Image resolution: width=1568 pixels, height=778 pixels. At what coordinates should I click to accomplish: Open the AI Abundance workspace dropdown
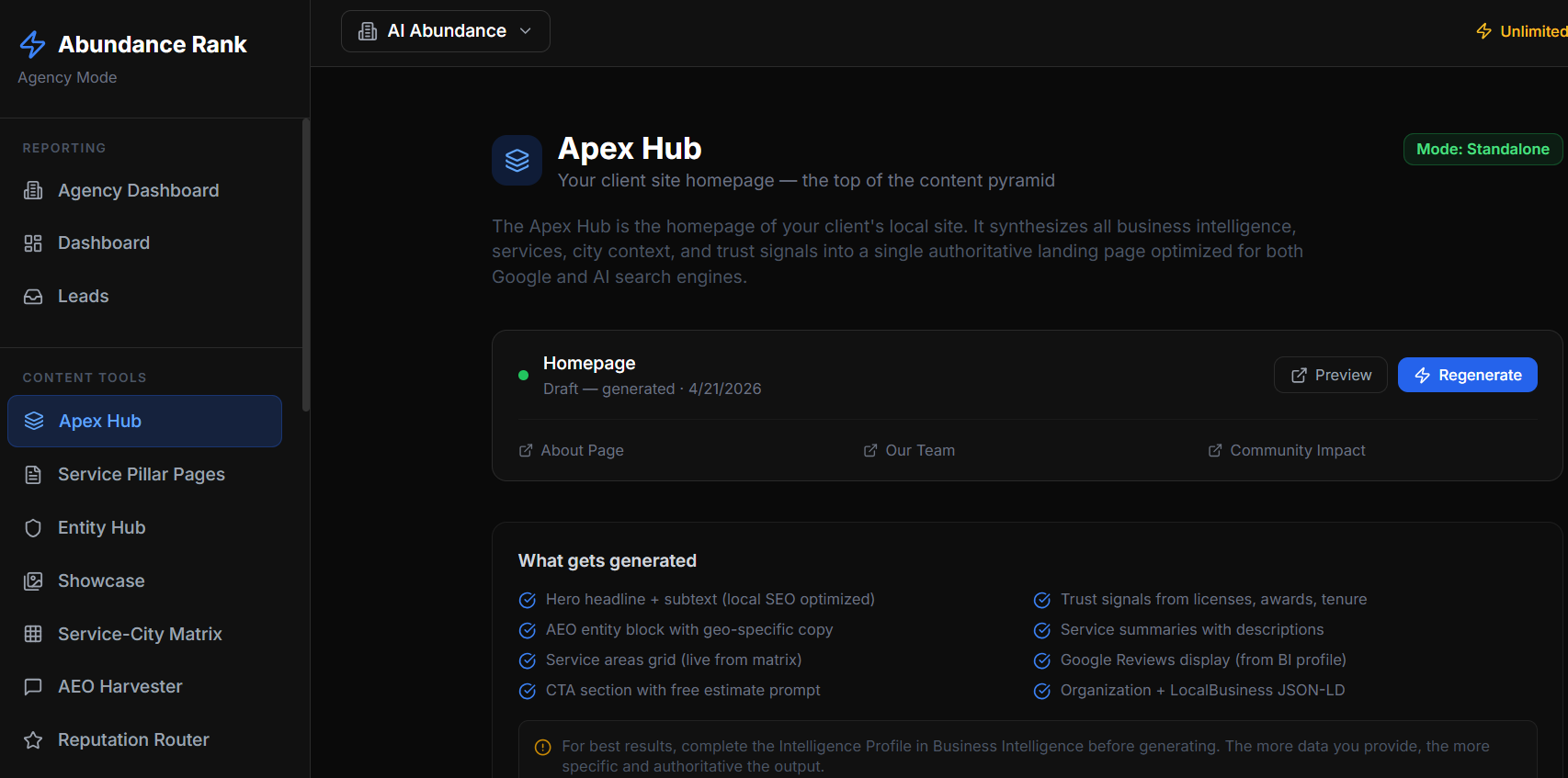point(445,31)
